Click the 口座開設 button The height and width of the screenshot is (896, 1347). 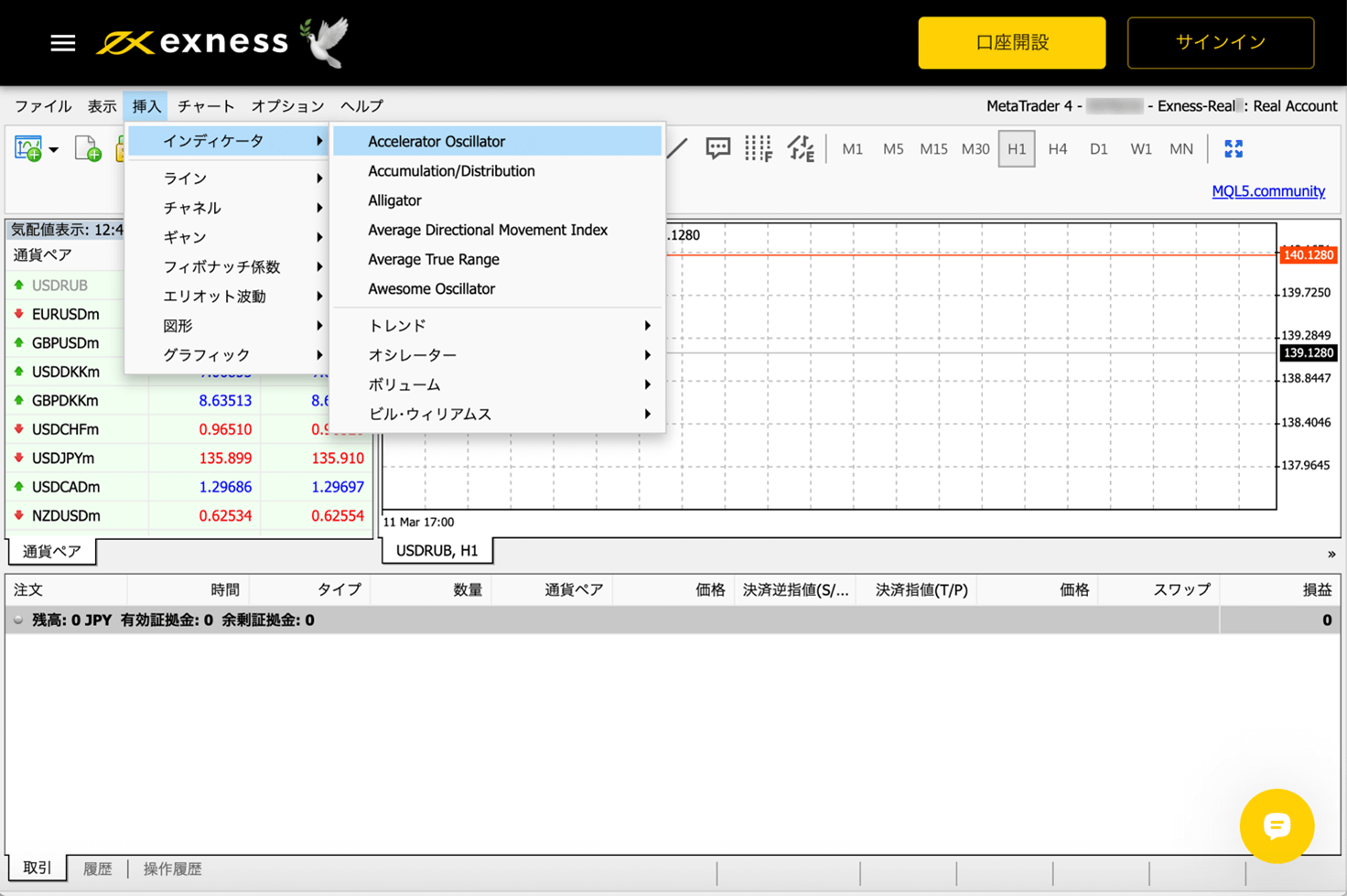coord(1011,42)
